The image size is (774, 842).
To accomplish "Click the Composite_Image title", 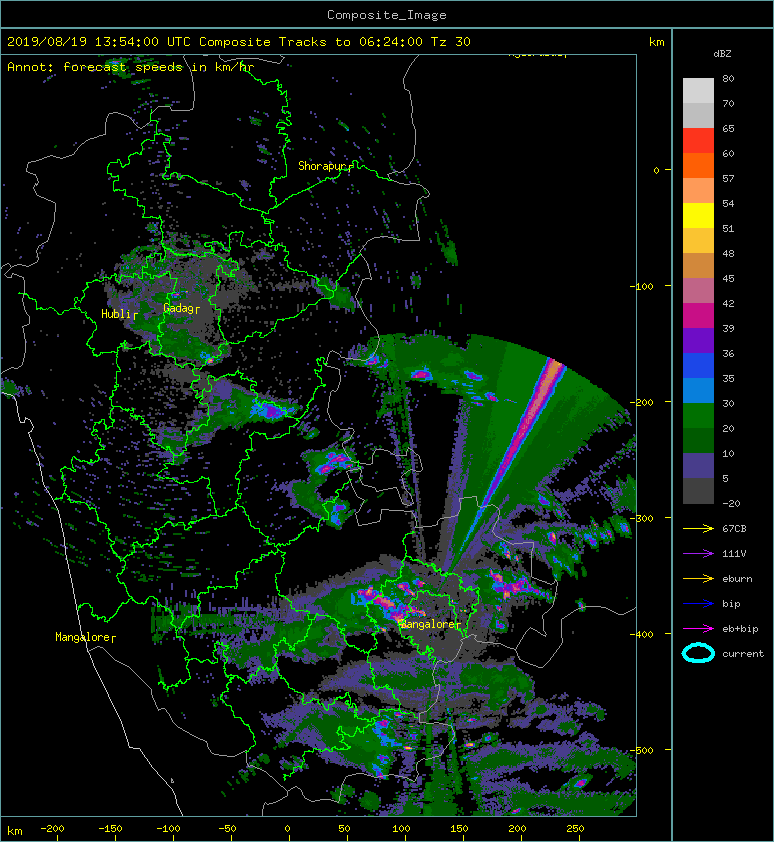I will 387,15.
